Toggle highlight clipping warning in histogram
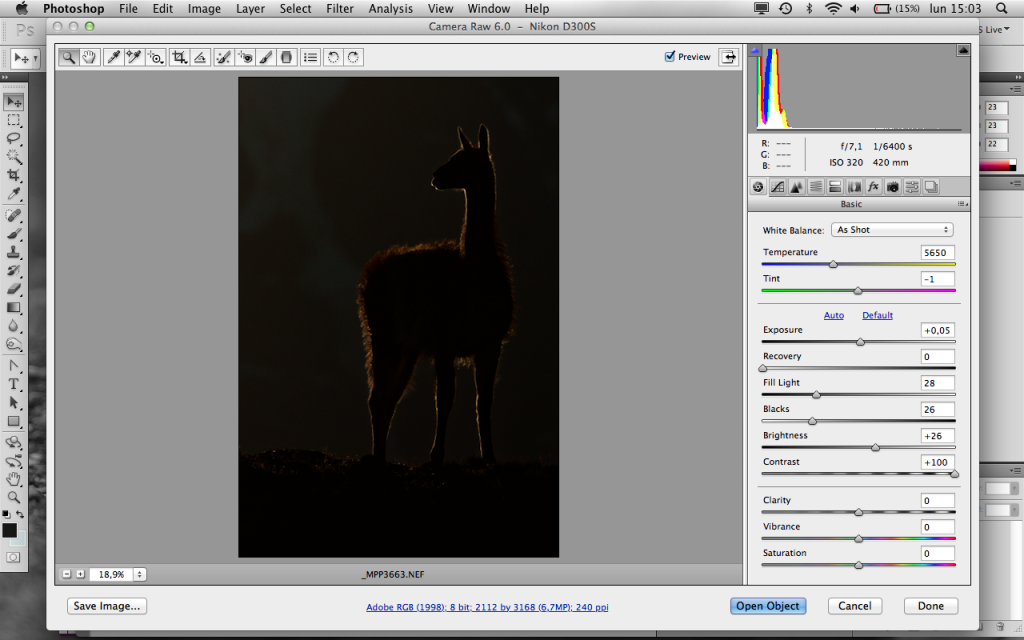This screenshot has width=1024, height=640. [x=963, y=50]
